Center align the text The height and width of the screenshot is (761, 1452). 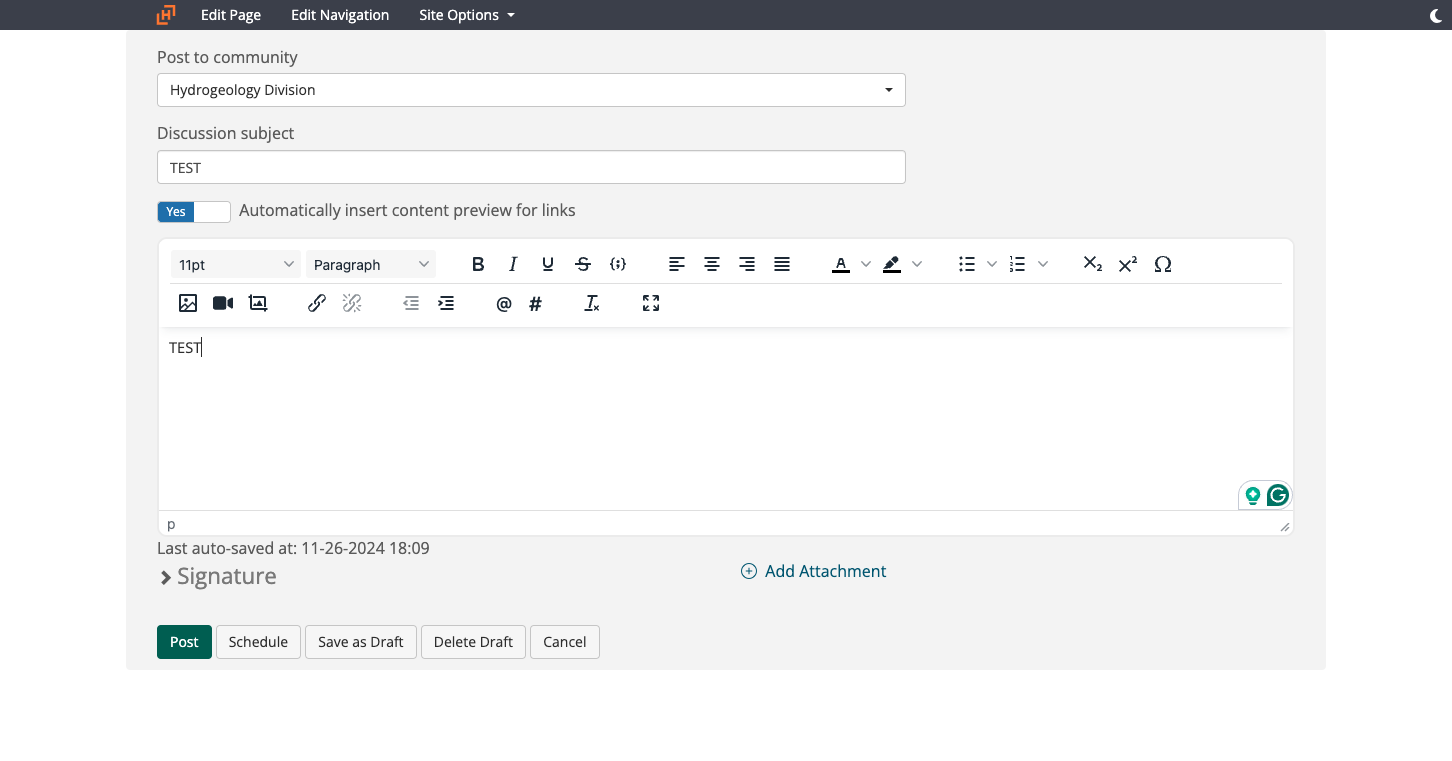712,264
